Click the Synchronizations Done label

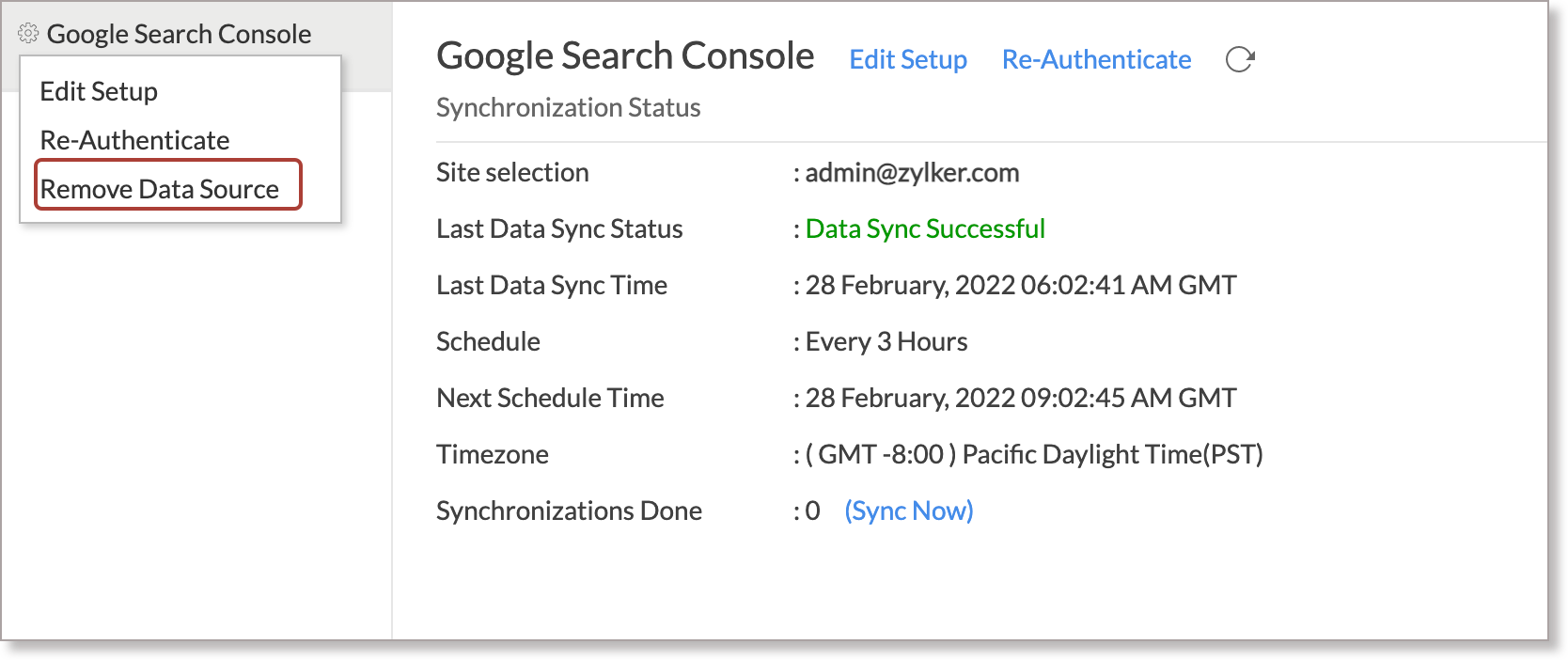[x=569, y=511]
